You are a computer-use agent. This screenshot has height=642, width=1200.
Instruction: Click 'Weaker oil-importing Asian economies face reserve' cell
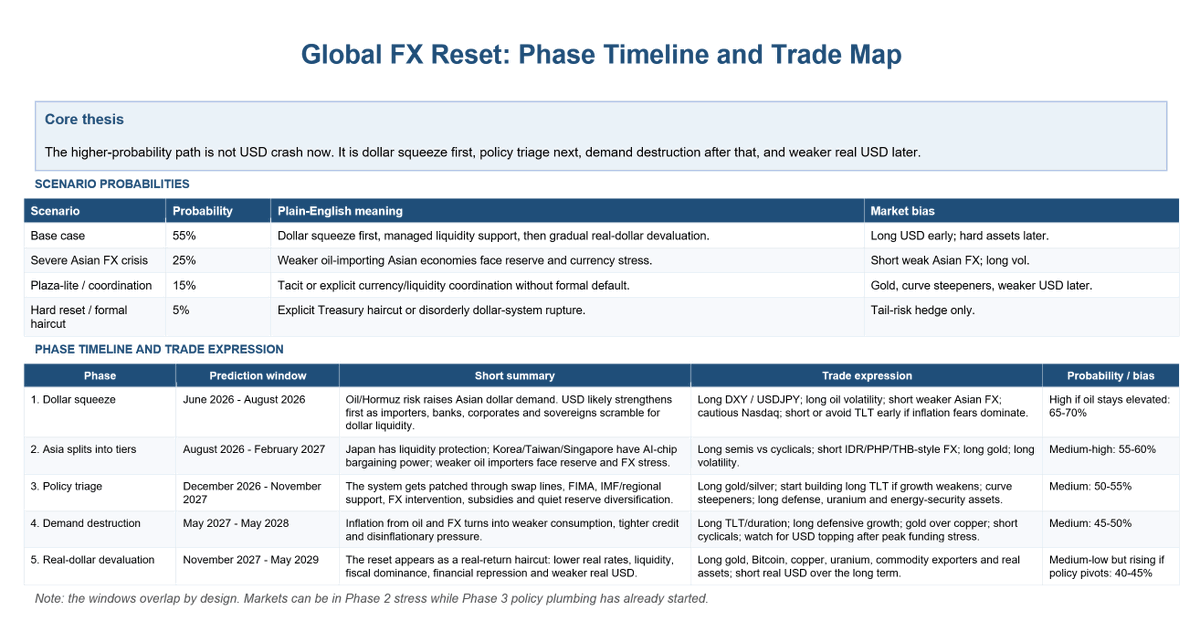(567, 260)
